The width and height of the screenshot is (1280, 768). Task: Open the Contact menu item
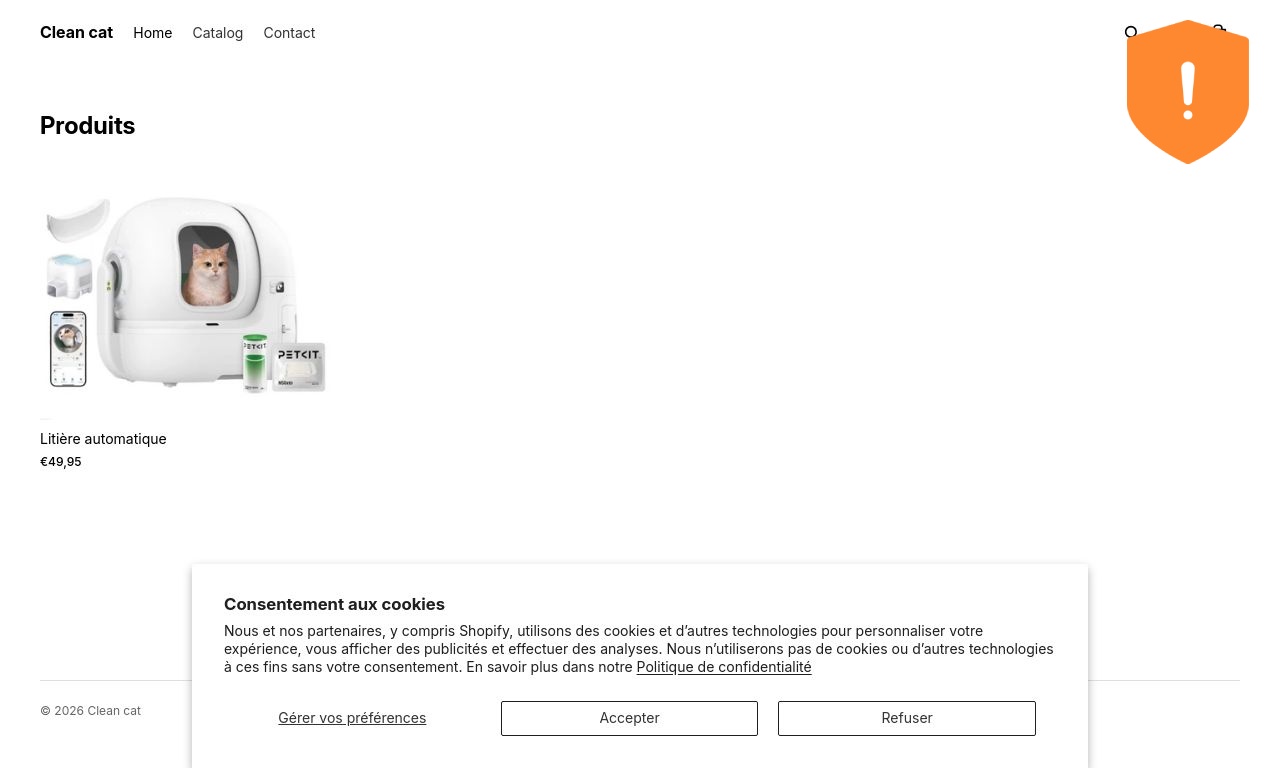(x=289, y=33)
